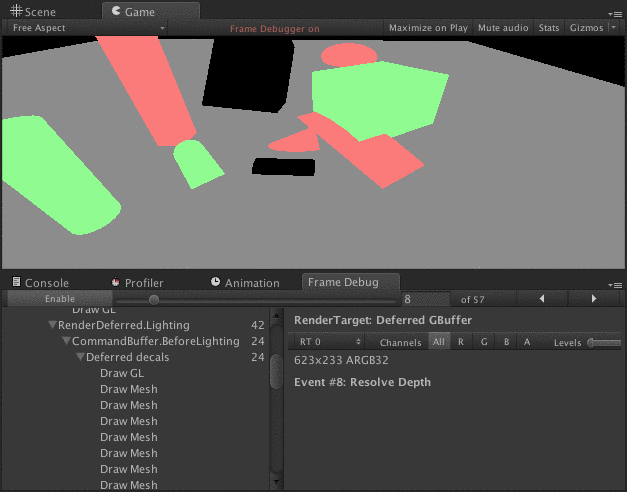Open Frame Debug panel options menu

click(615, 285)
